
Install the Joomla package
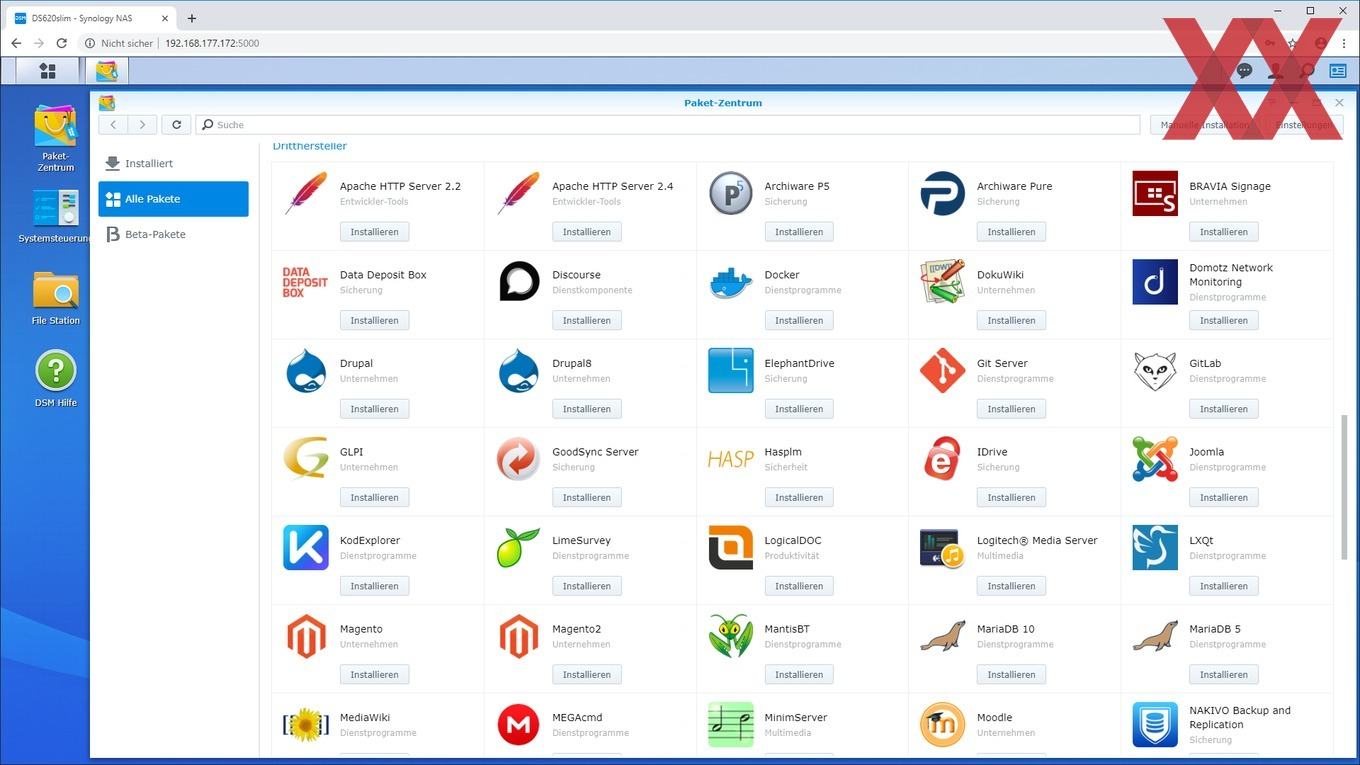pos(1224,498)
